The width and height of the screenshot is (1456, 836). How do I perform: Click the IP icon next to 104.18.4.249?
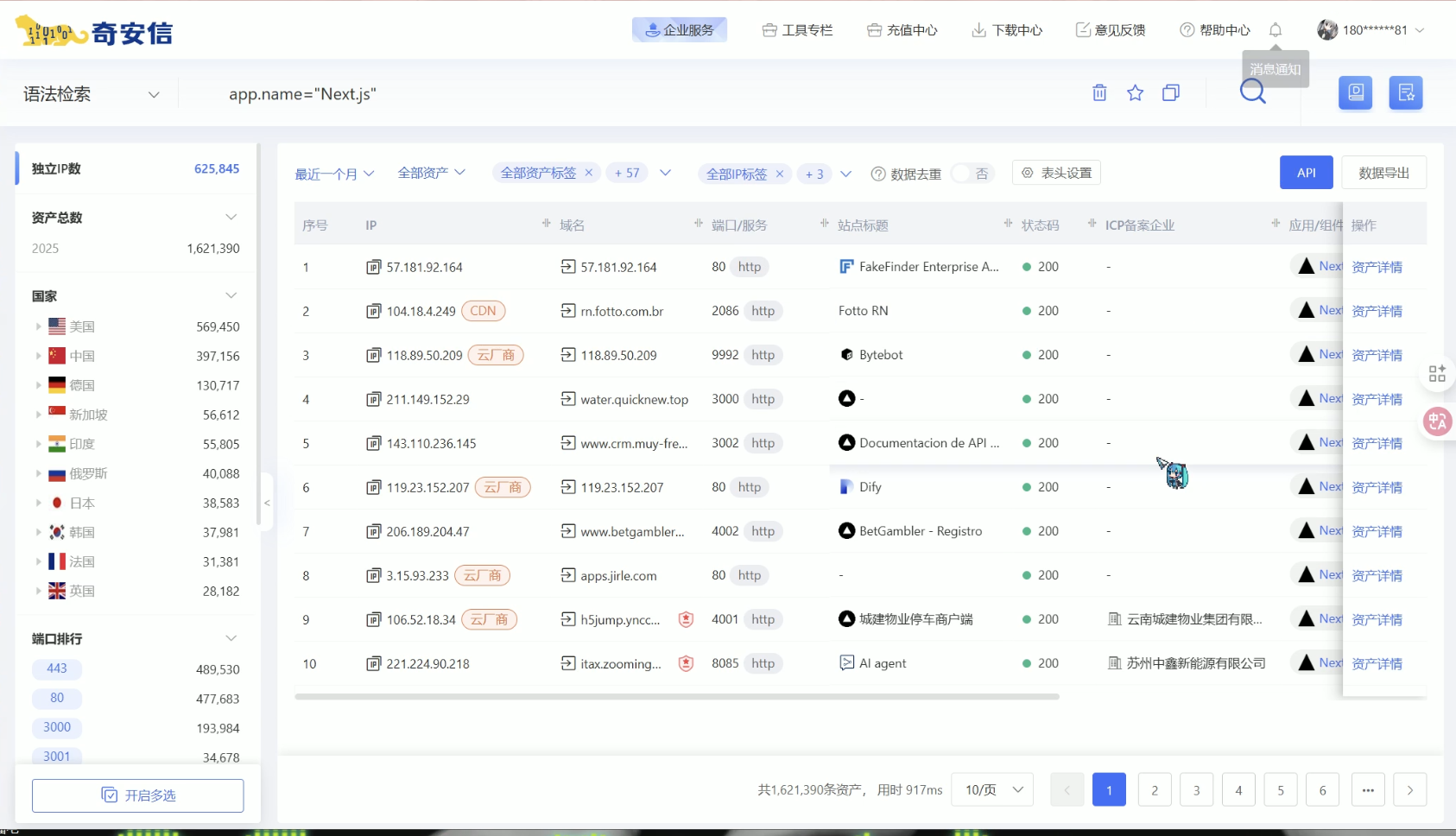[373, 311]
